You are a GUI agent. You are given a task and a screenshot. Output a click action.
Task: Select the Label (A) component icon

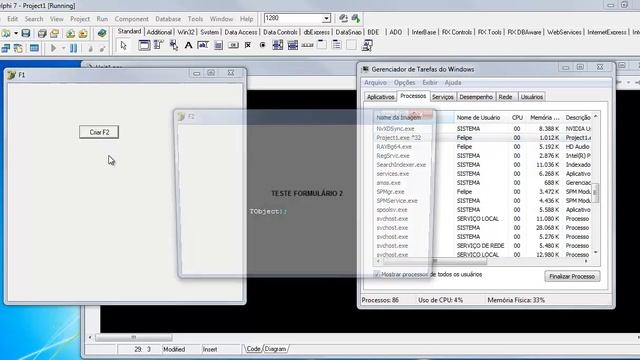(188, 45)
